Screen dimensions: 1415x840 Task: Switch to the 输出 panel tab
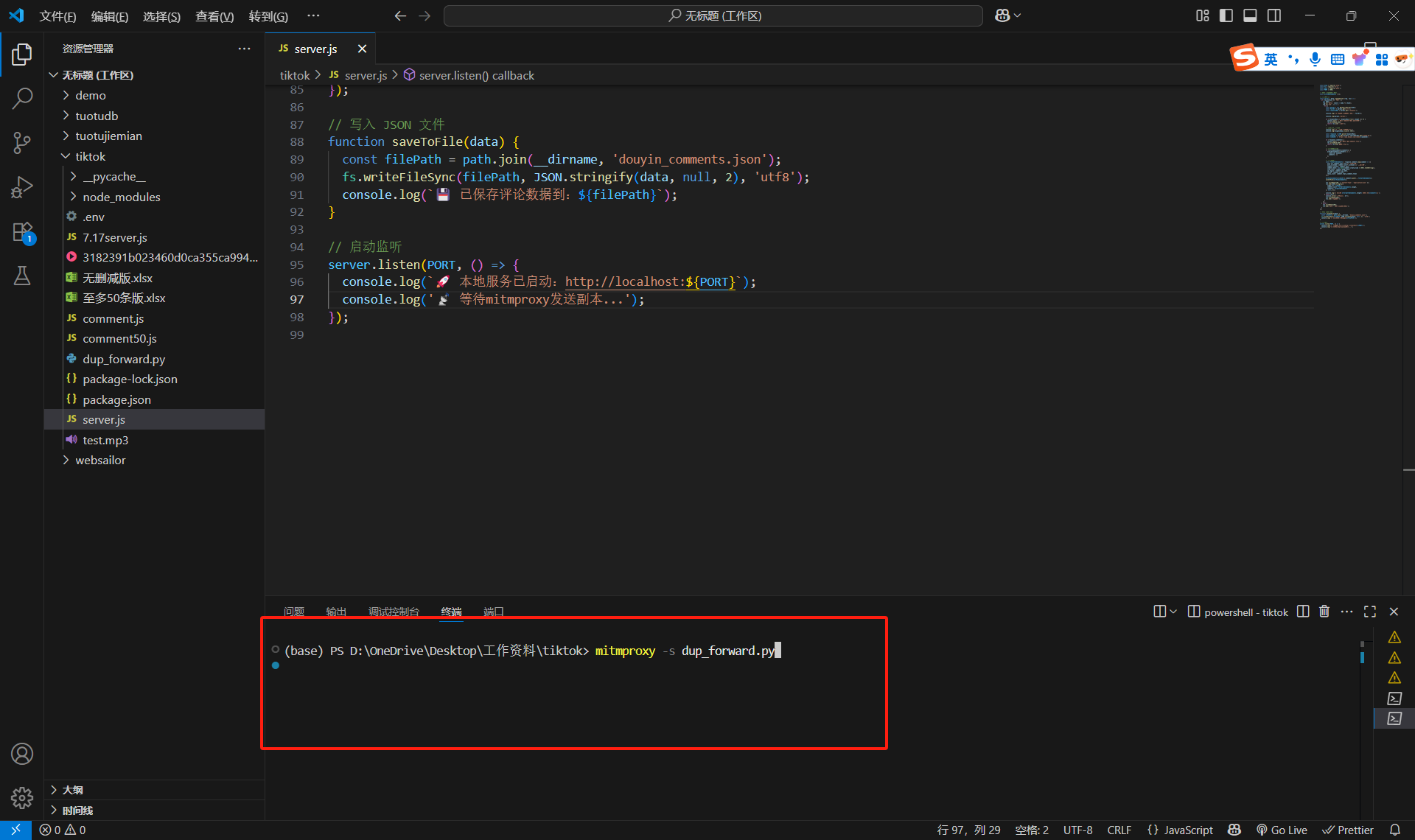tap(336, 612)
